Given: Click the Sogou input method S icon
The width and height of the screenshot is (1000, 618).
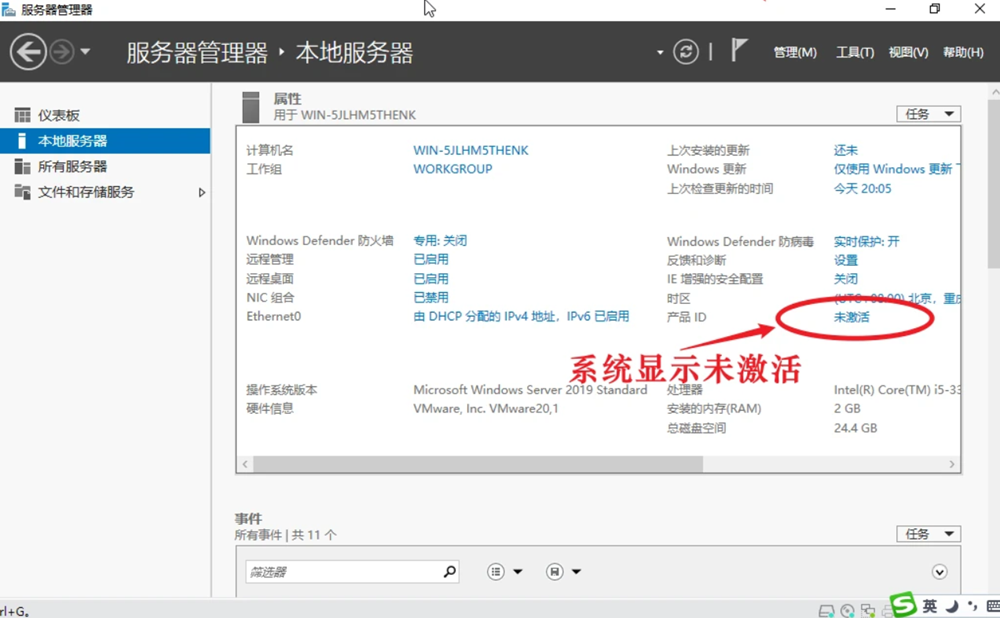Looking at the screenshot, I should 904,606.
